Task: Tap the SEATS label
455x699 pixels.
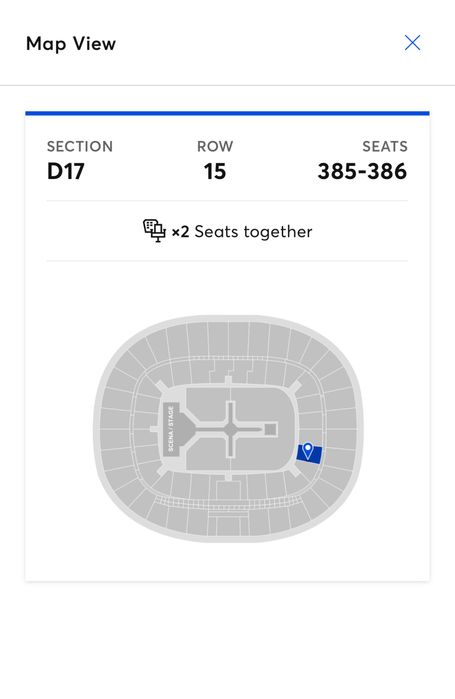Action: click(x=385, y=146)
